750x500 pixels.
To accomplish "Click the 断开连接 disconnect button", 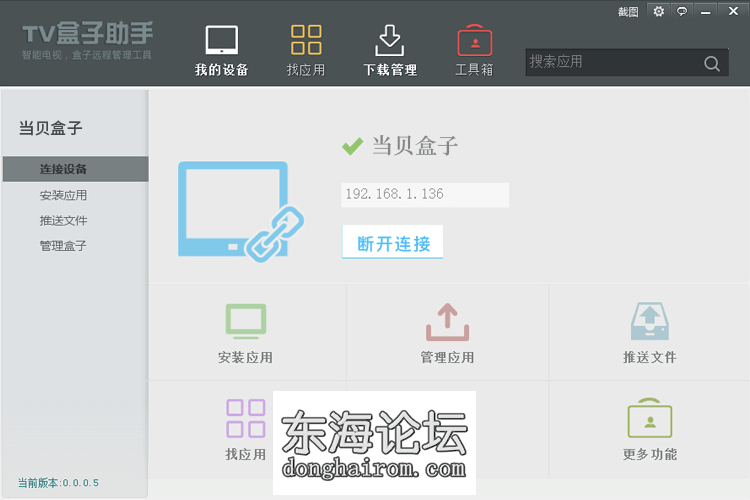I will (393, 242).
